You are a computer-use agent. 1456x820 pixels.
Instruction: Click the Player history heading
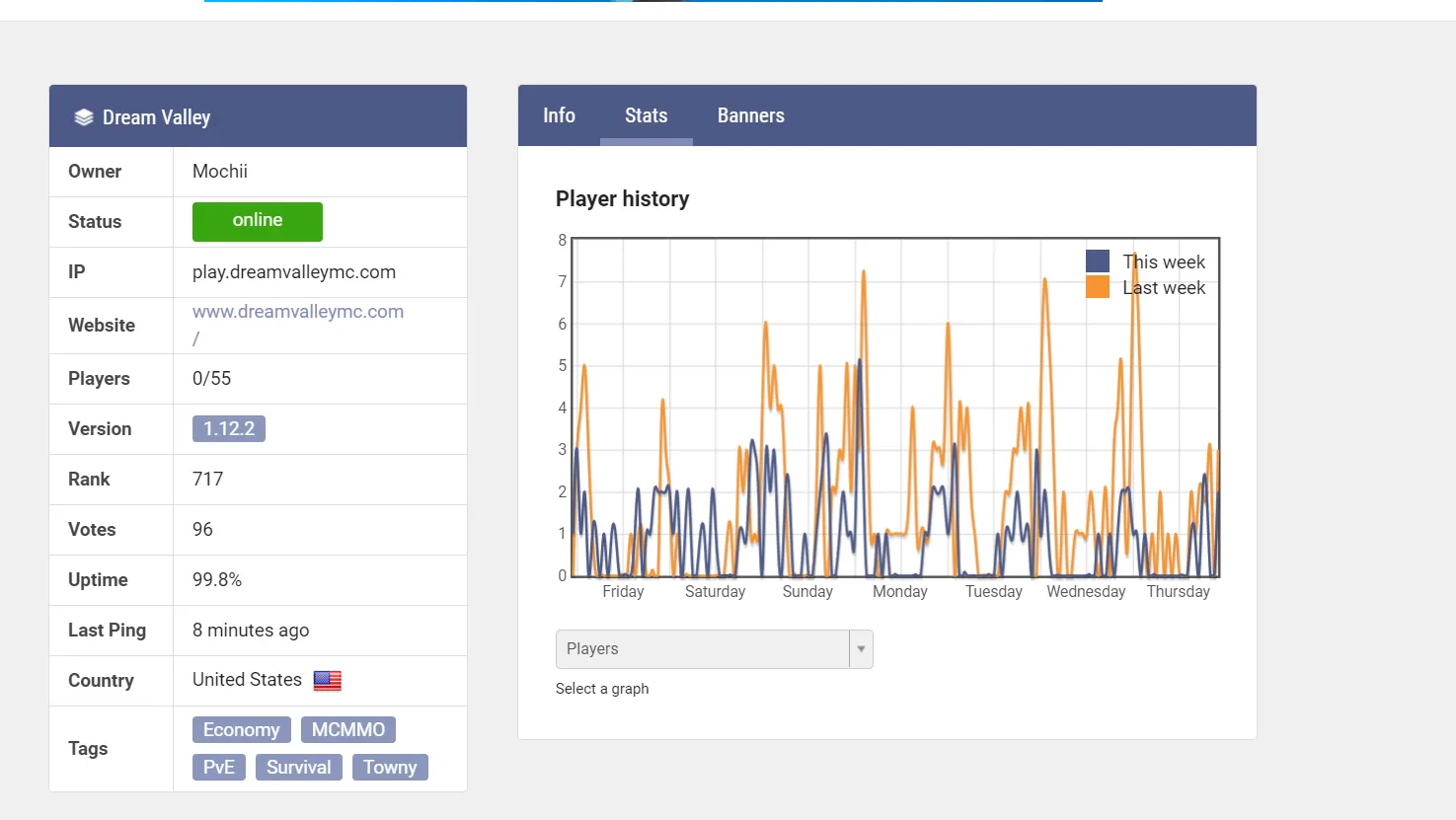point(623,199)
